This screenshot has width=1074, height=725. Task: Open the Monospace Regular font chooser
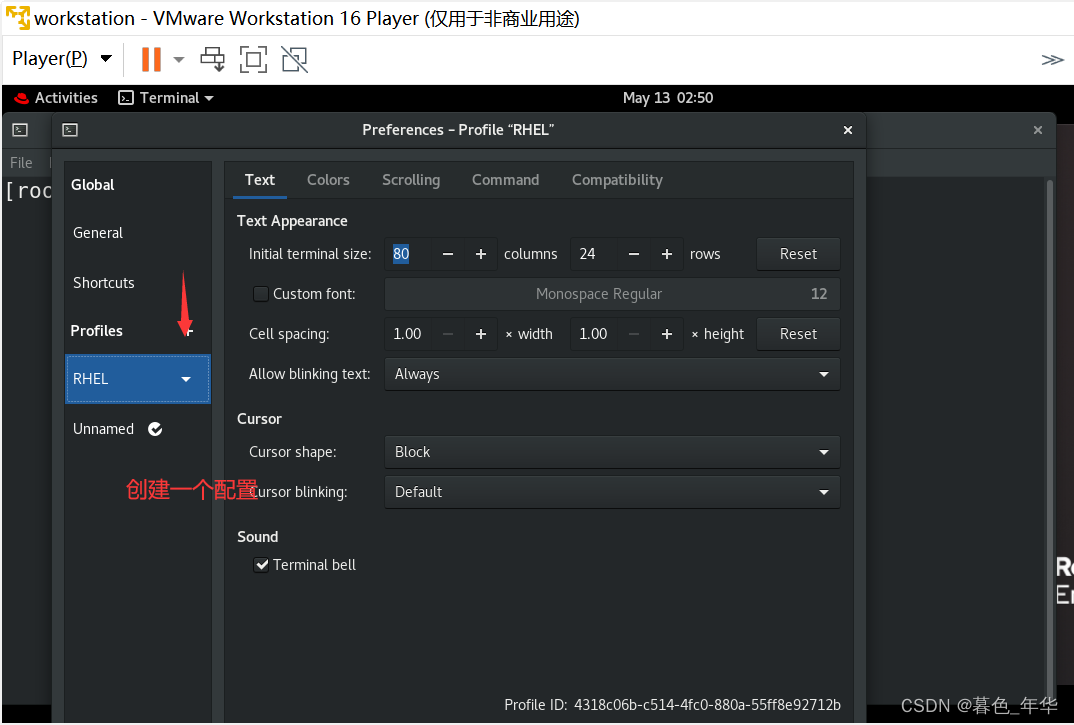pyautogui.click(x=612, y=294)
